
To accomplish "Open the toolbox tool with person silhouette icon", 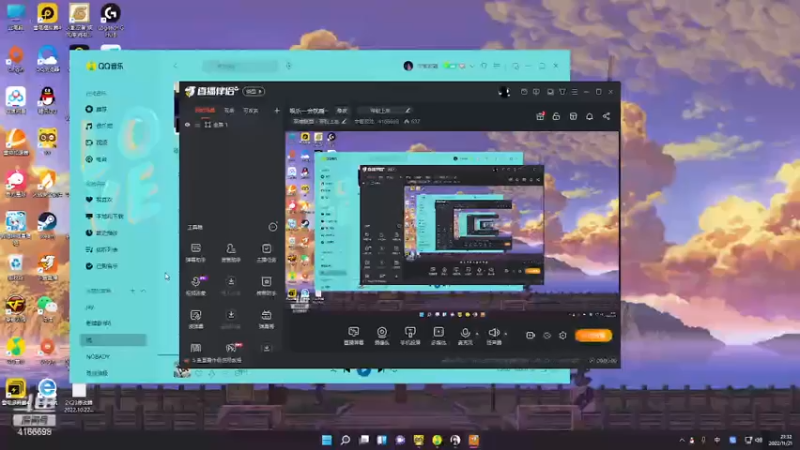I will click(x=231, y=252).
